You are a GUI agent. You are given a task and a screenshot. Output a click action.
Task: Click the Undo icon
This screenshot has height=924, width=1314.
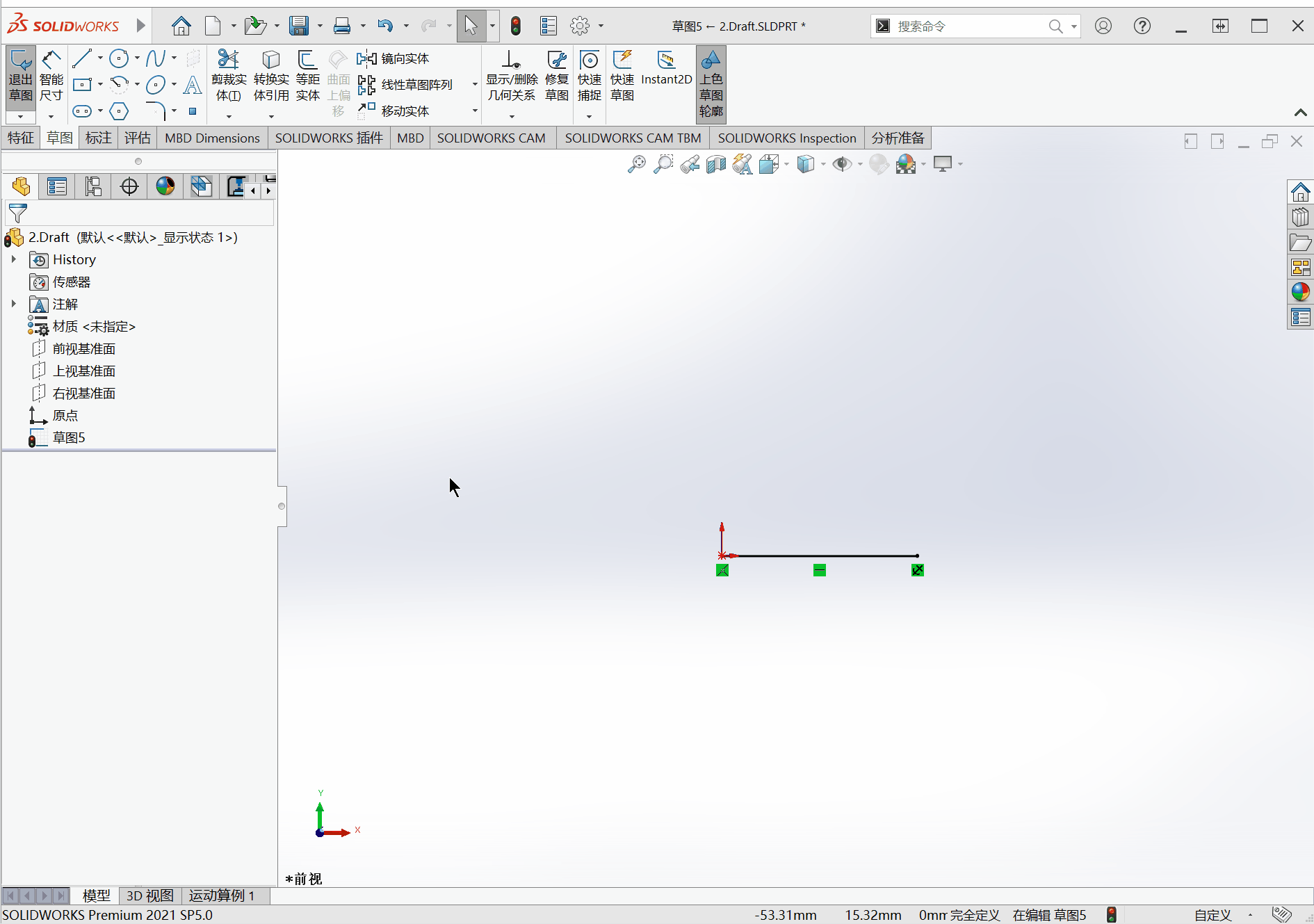point(385,26)
